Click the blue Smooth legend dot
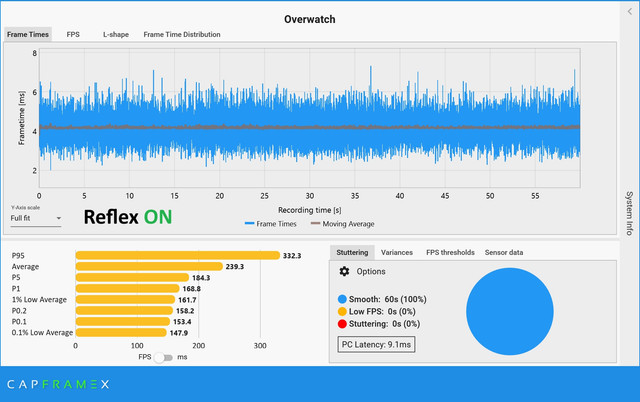This screenshot has height=402, width=640. [342, 299]
